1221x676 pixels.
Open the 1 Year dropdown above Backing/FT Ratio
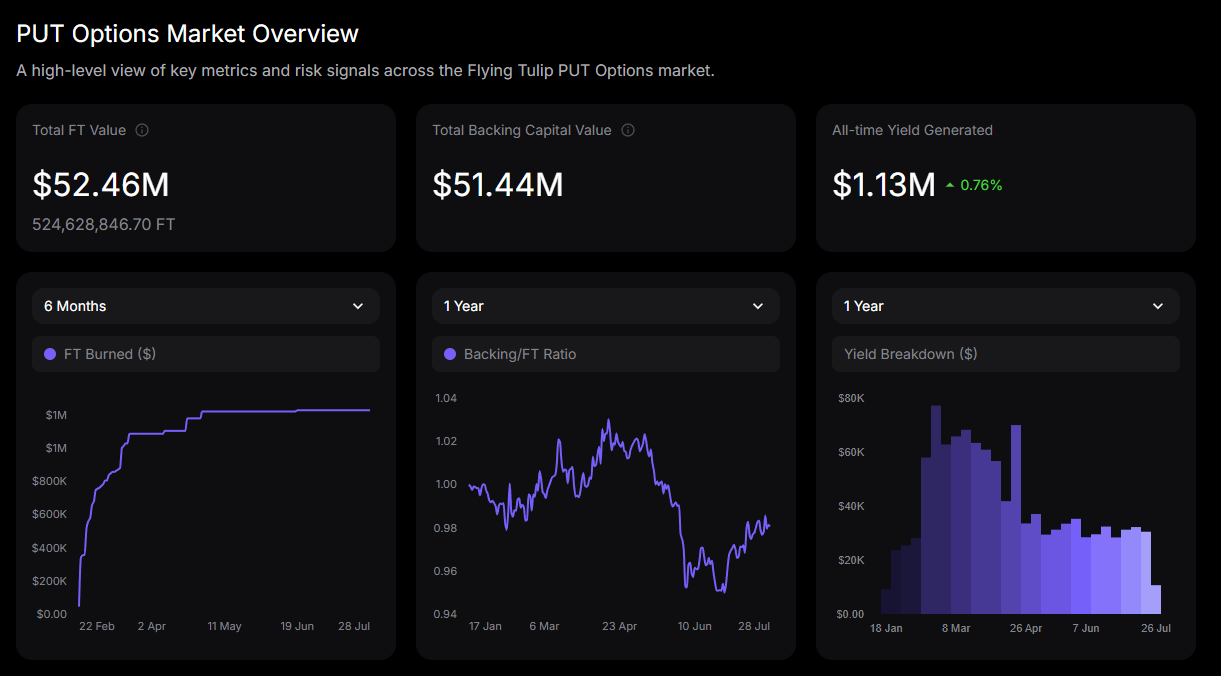(x=606, y=306)
